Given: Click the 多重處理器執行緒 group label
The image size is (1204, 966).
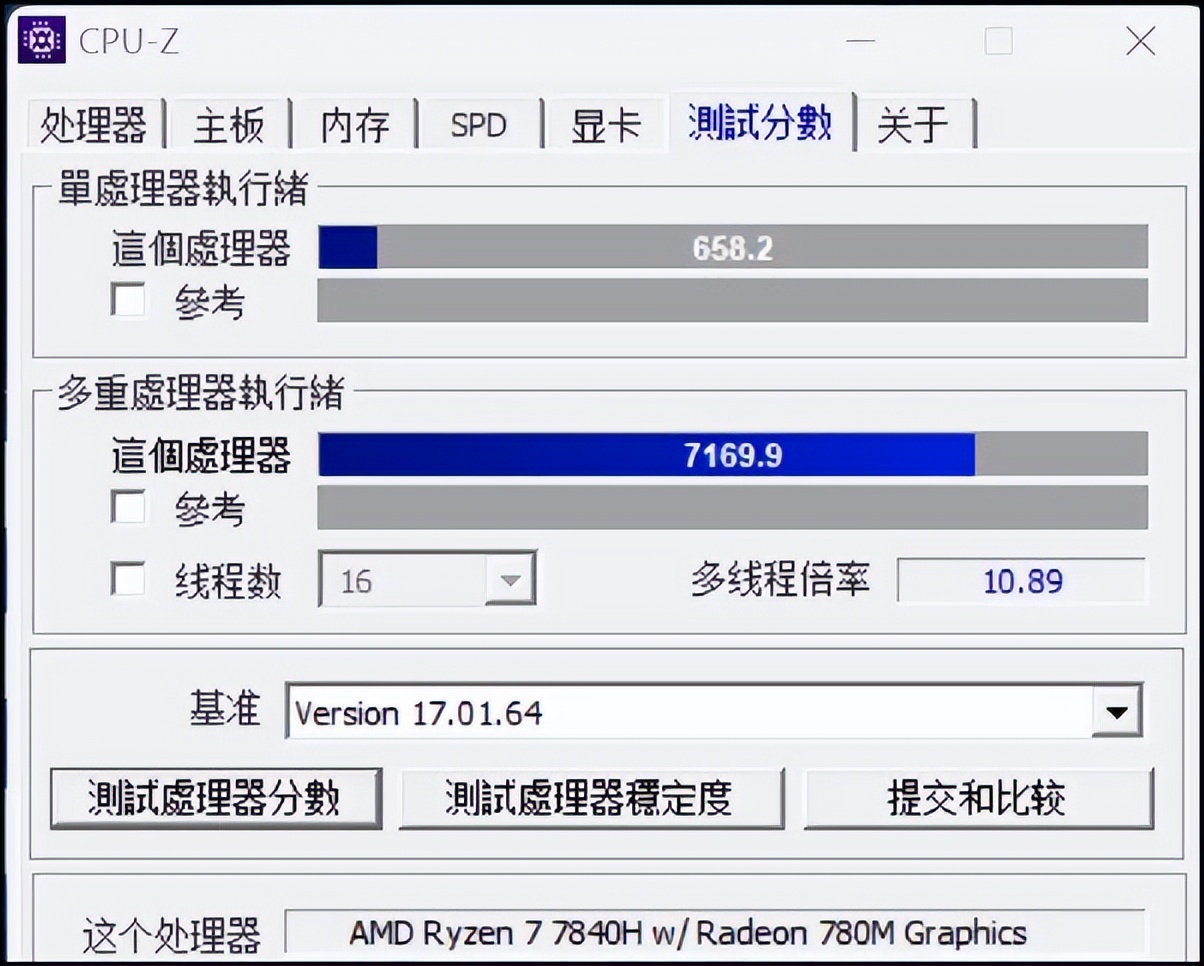Looking at the screenshot, I should (x=200, y=394).
